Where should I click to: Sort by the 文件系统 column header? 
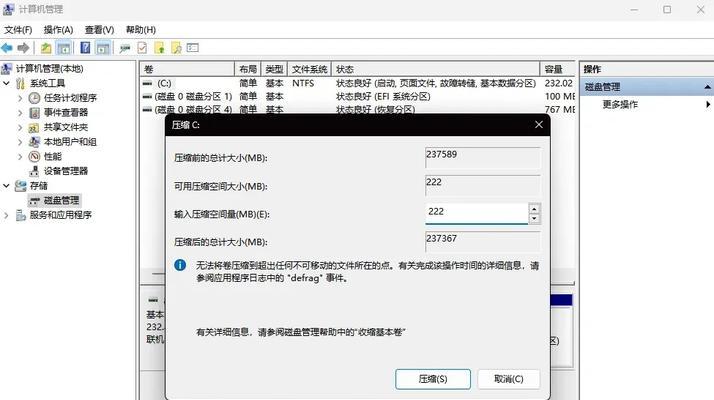[309, 69]
